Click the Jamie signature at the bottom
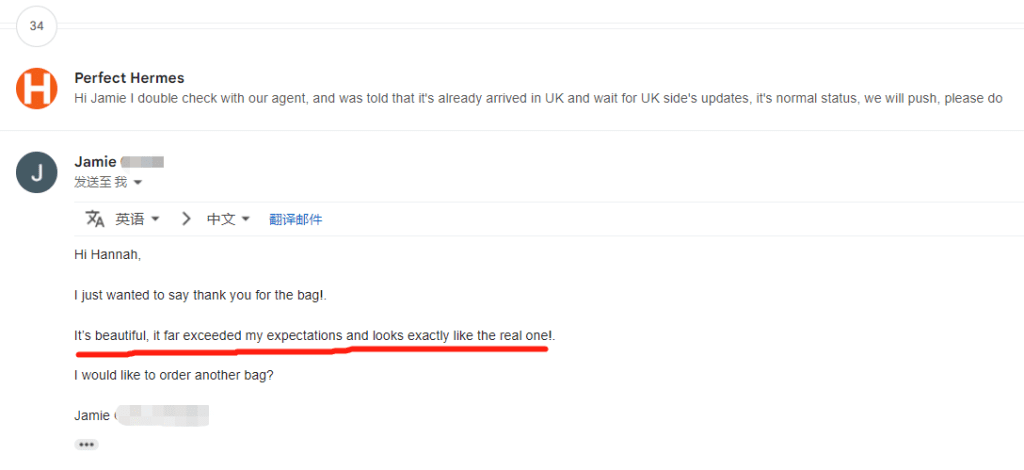Image resolution: width=1024 pixels, height=470 pixels. pyautogui.click(x=93, y=415)
